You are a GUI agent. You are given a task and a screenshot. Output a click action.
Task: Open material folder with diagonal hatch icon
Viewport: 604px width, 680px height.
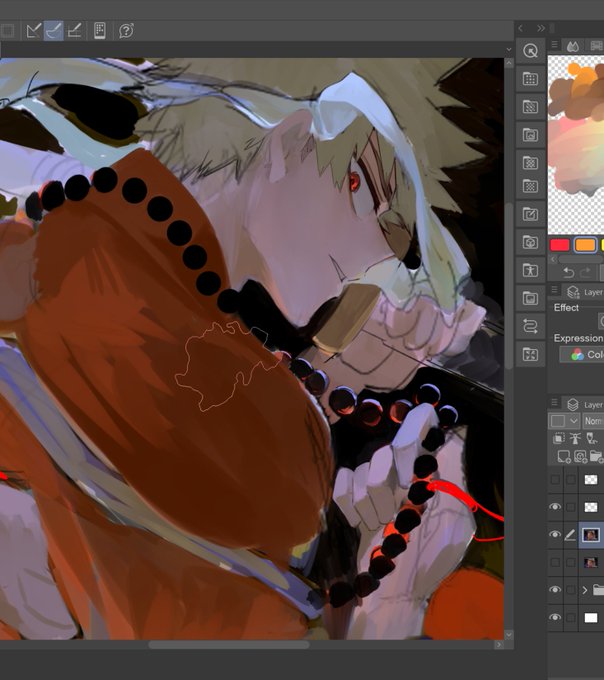[530, 106]
